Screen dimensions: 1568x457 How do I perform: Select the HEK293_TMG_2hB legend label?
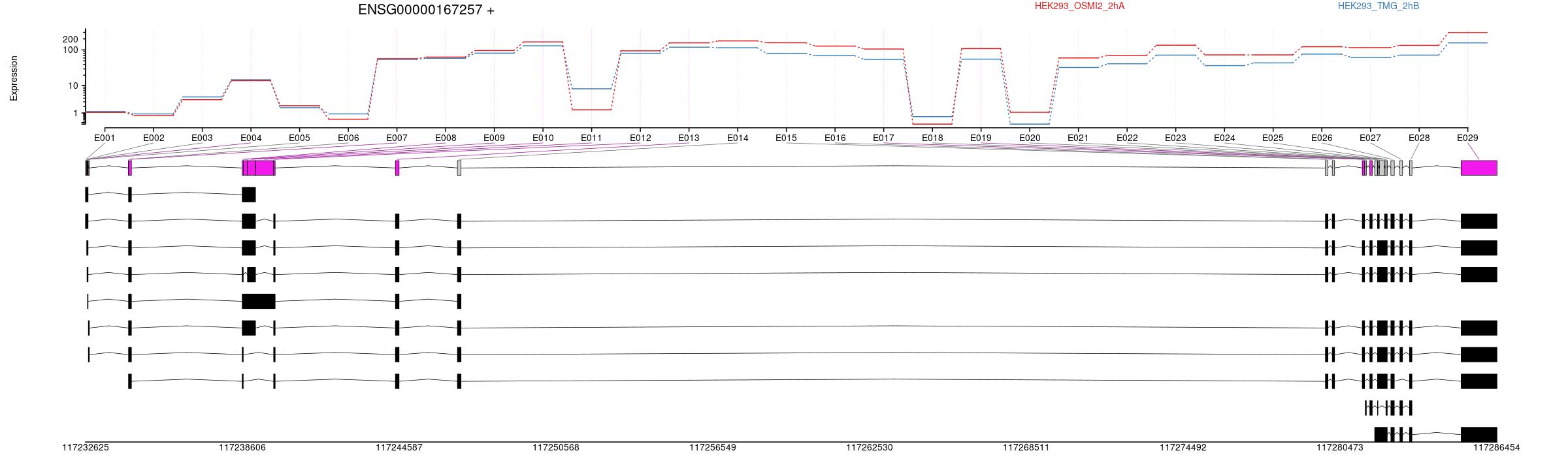point(1379,6)
